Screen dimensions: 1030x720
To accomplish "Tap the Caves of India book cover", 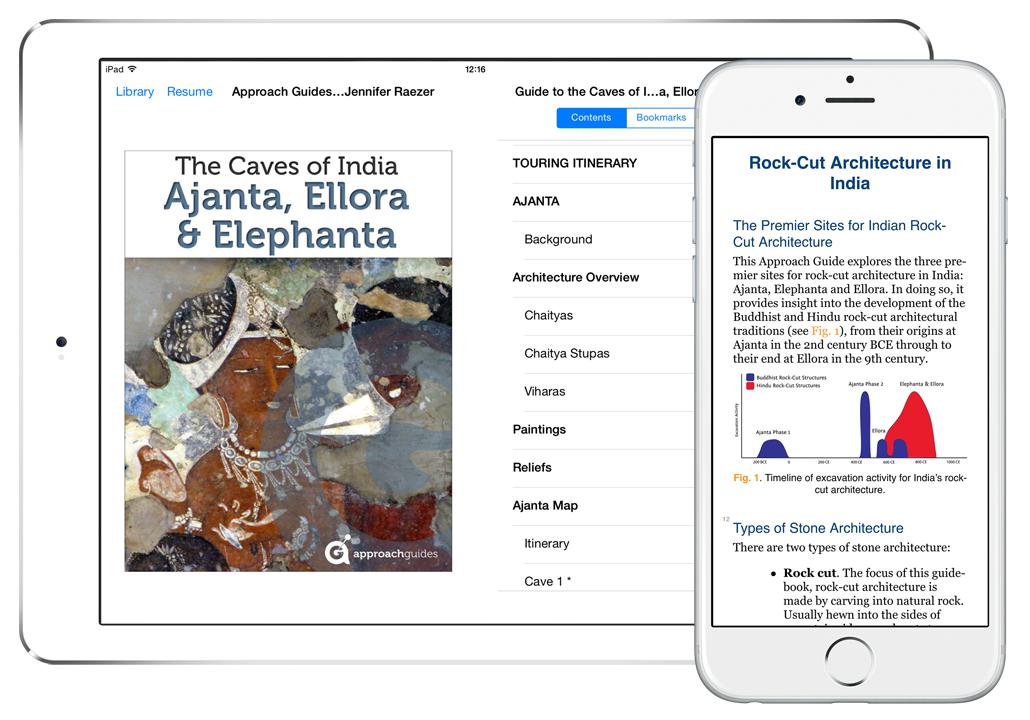I will pyautogui.click(x=288, y=361).
